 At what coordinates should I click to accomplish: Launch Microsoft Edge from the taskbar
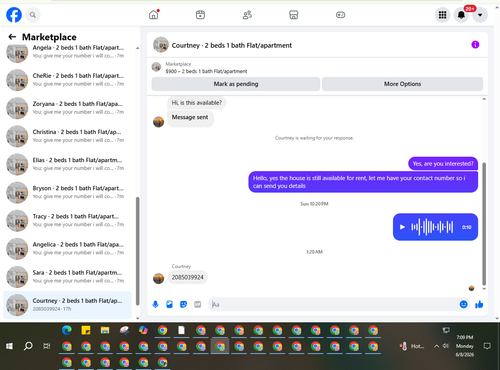tap(67, 330)
